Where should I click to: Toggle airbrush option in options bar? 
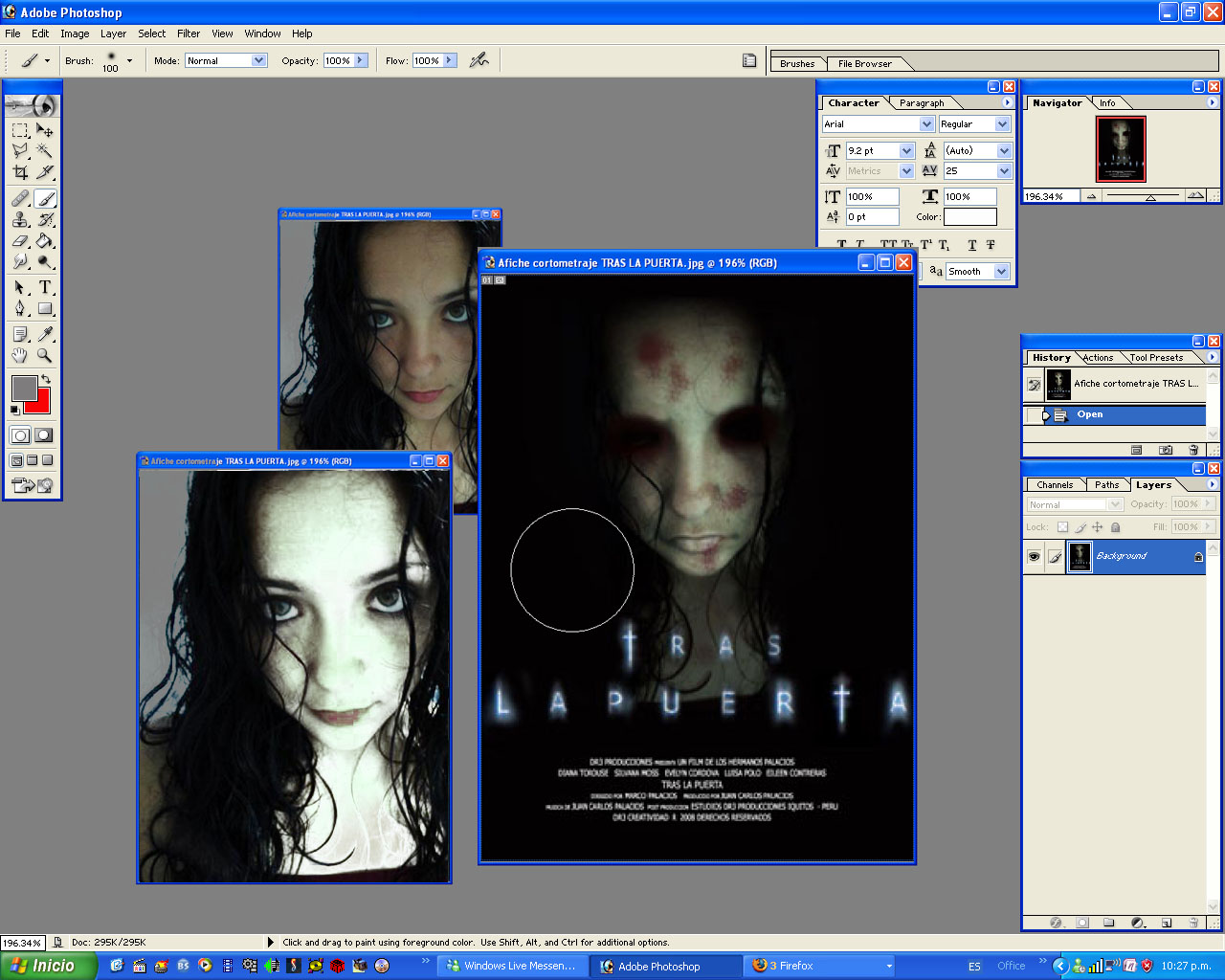coord(479,60)
